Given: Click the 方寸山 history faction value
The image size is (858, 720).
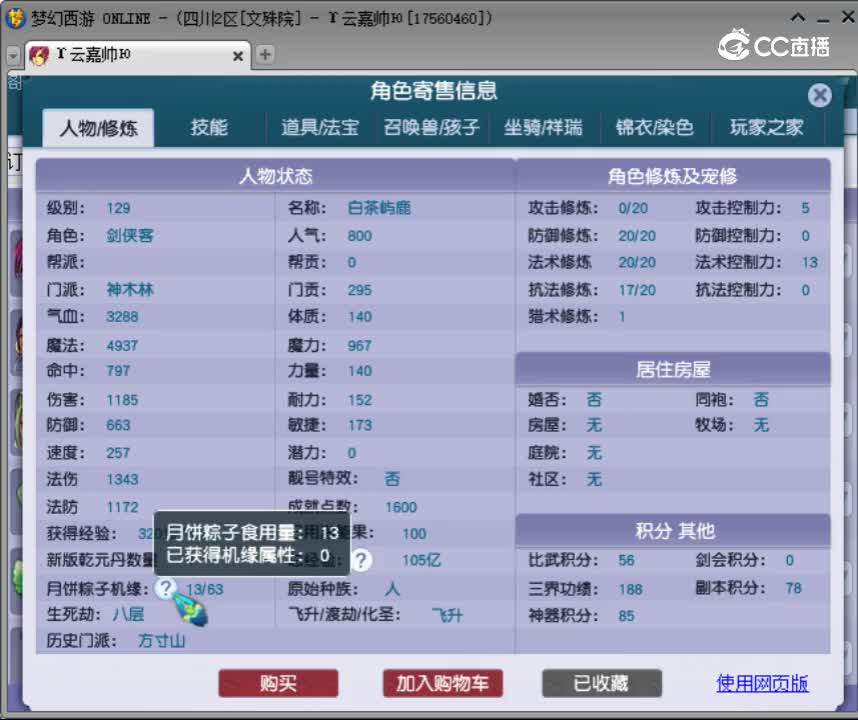Looking at the screenshot, I should pyautogui.click(x=161, y=641).
